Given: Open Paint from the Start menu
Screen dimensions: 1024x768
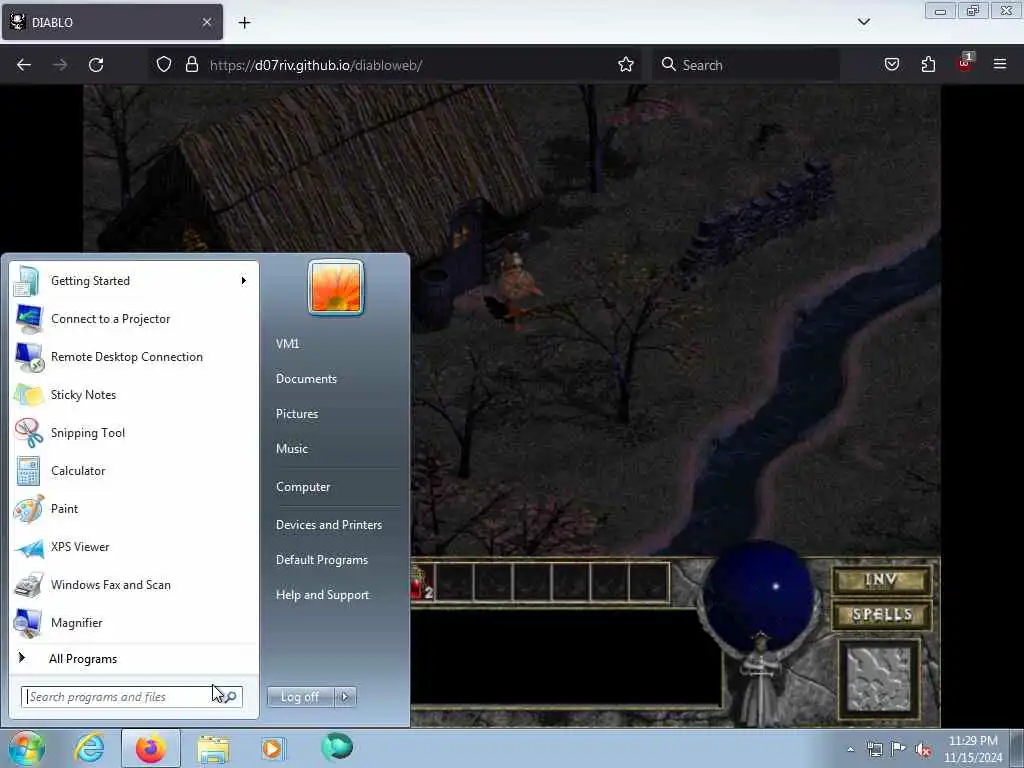Looking at the screenshot, I should tap(134, 509).
